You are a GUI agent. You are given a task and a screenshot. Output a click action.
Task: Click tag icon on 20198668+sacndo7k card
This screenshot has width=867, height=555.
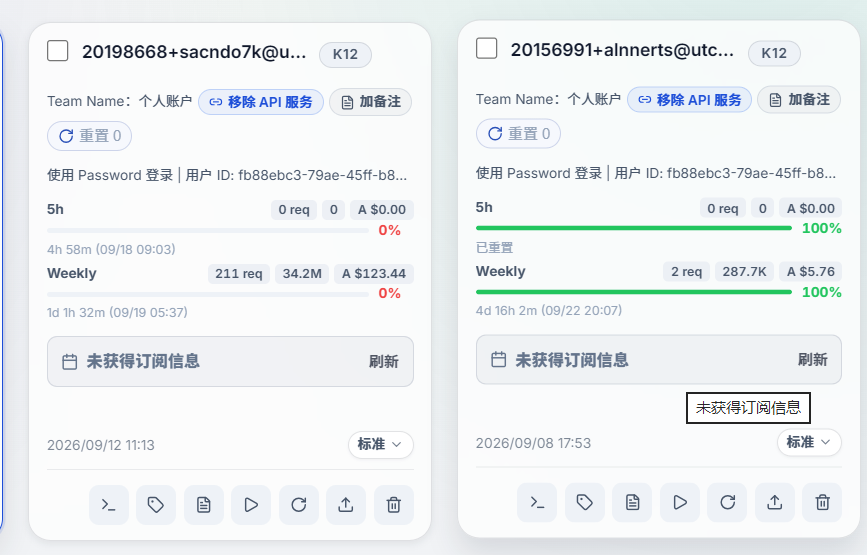tap(156, 505)
